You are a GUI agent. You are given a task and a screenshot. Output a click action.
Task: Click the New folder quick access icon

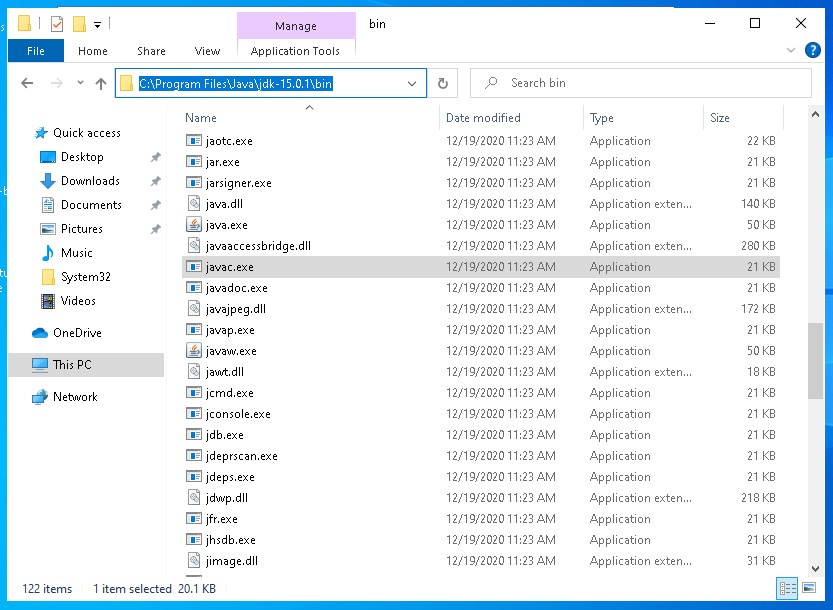click(80, 24)
